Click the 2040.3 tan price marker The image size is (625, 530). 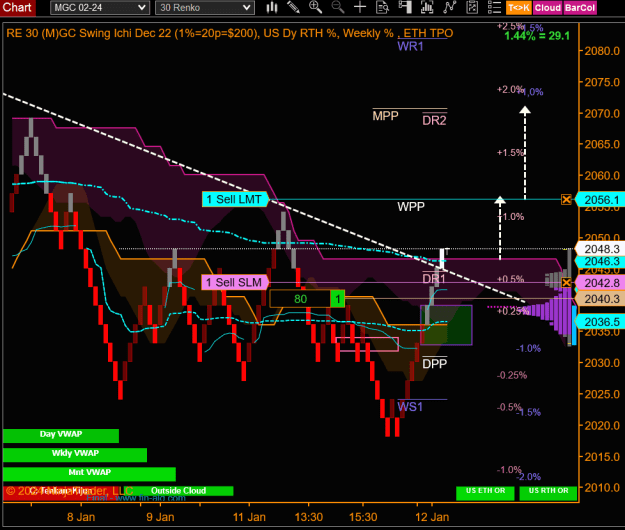[601, 298]
